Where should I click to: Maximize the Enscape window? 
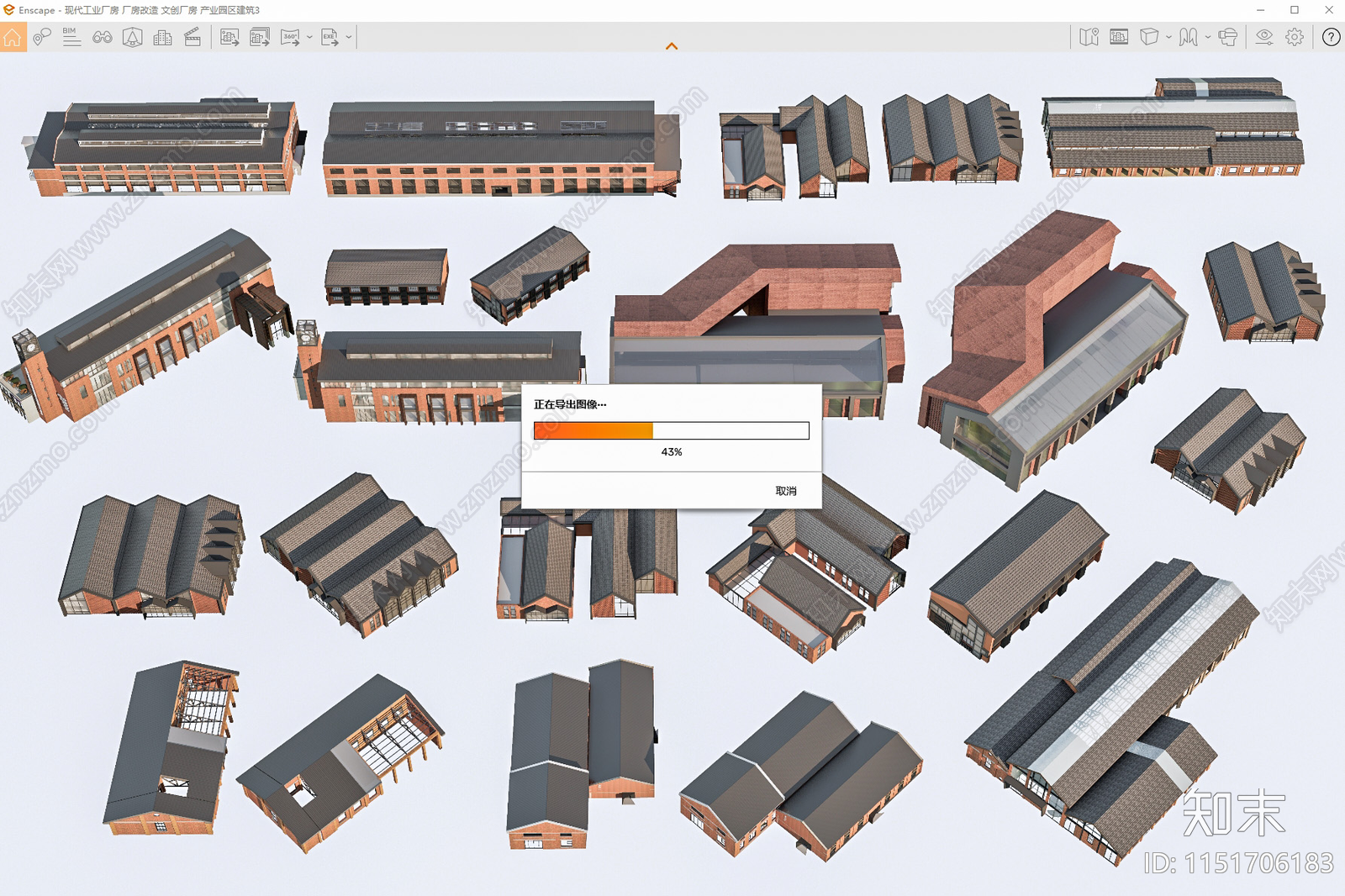[x=1295, y=10]
